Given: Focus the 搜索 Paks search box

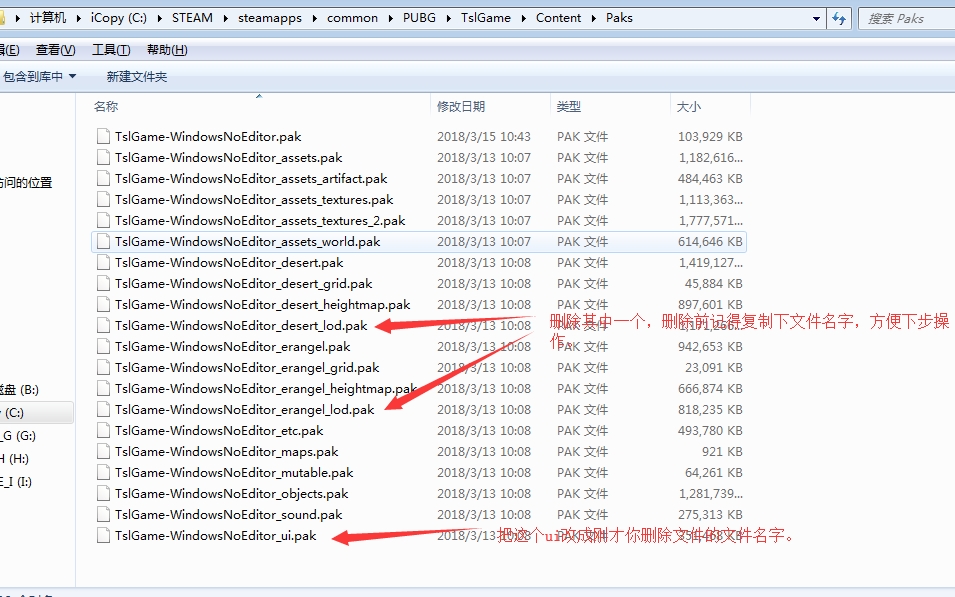Looking at the screenshot, I should pos(906,19).
